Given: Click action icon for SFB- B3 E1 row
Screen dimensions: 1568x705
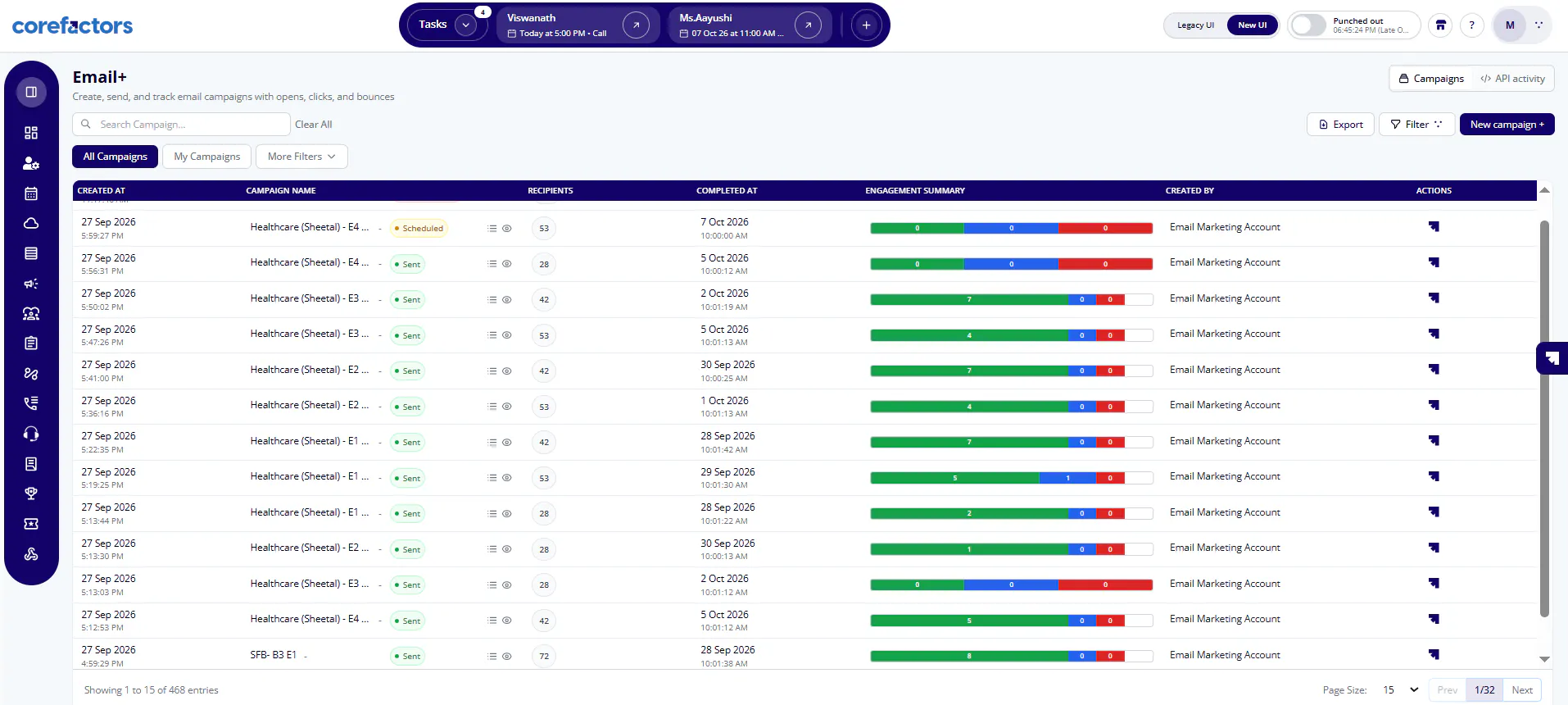Looking at the screenshot, I should tap(1434, 654).
